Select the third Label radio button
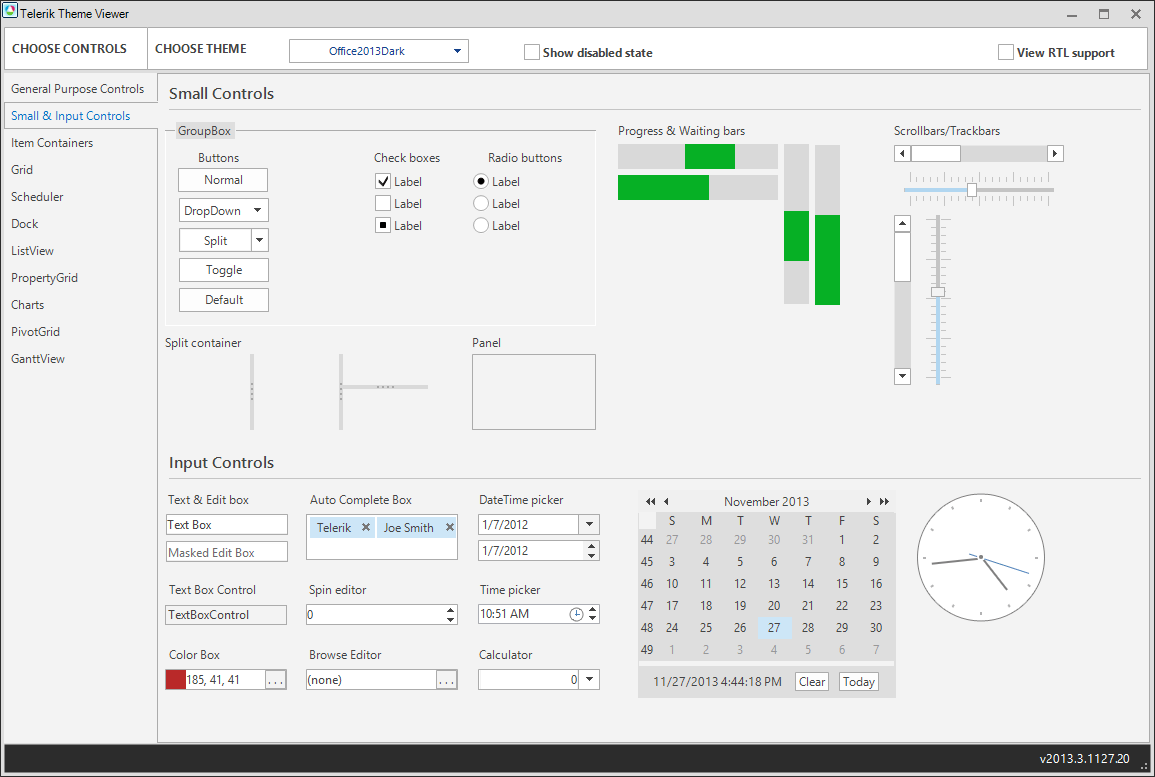The image size is (1155, 777). (481, 225)
